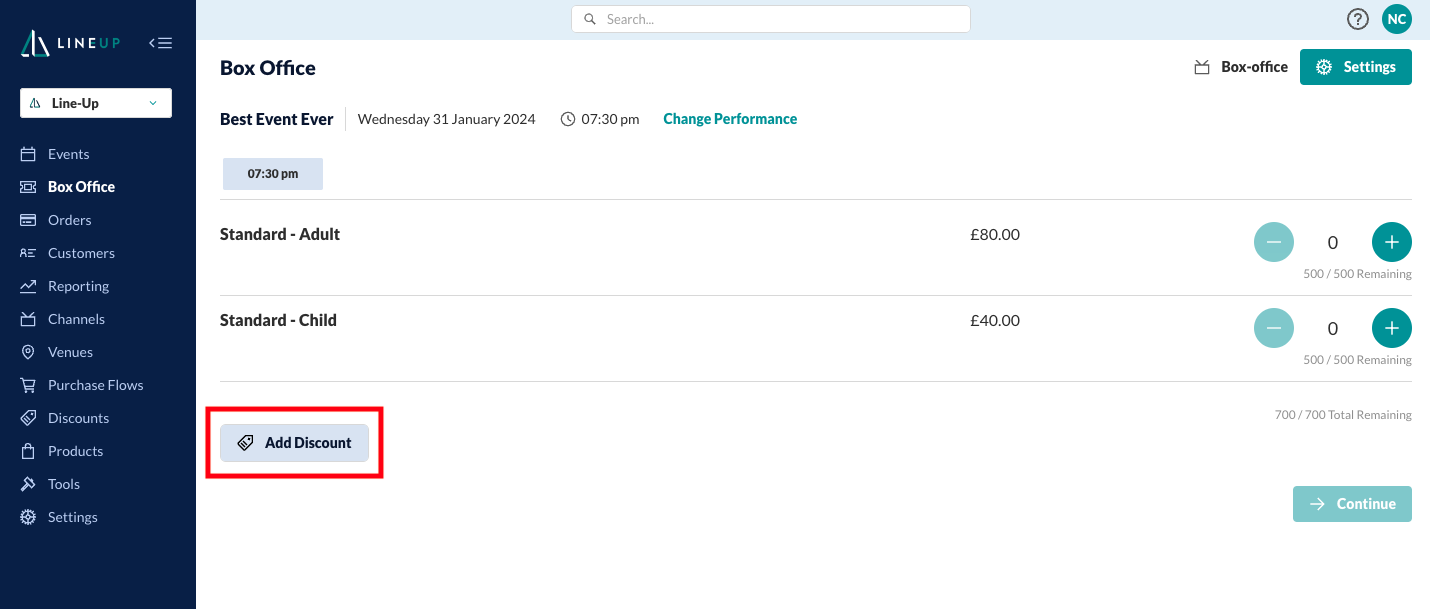The width and height of the screenshot is (1430, 609).
Task: Click the Products bag icon
Action: pyautogui.click(x=28, y=451)
